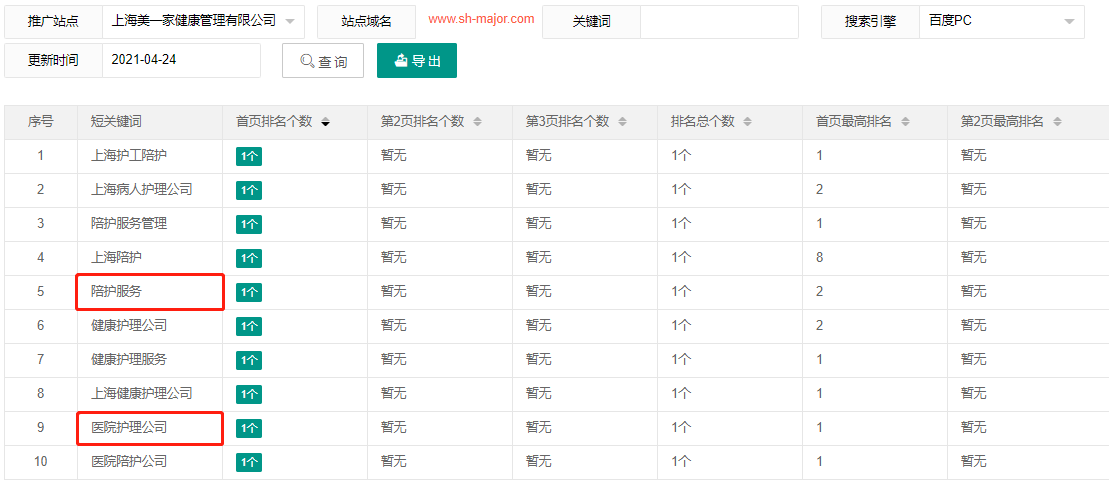The height and width of the screenshot is (480, 1109).
Task: Click the 1个 badge for 健康护理服务
Action: (249, 360)
